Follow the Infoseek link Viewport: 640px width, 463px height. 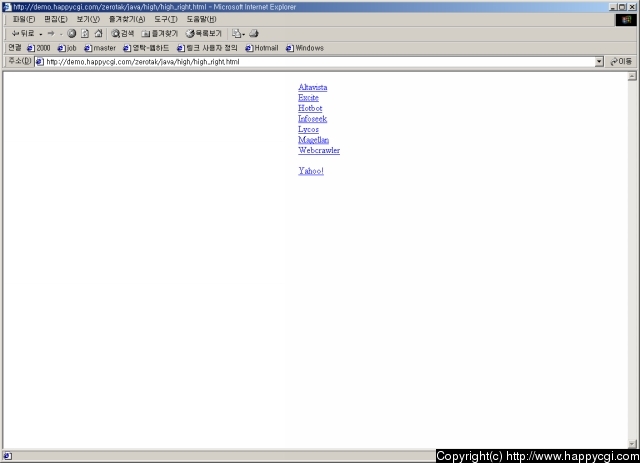312,119
